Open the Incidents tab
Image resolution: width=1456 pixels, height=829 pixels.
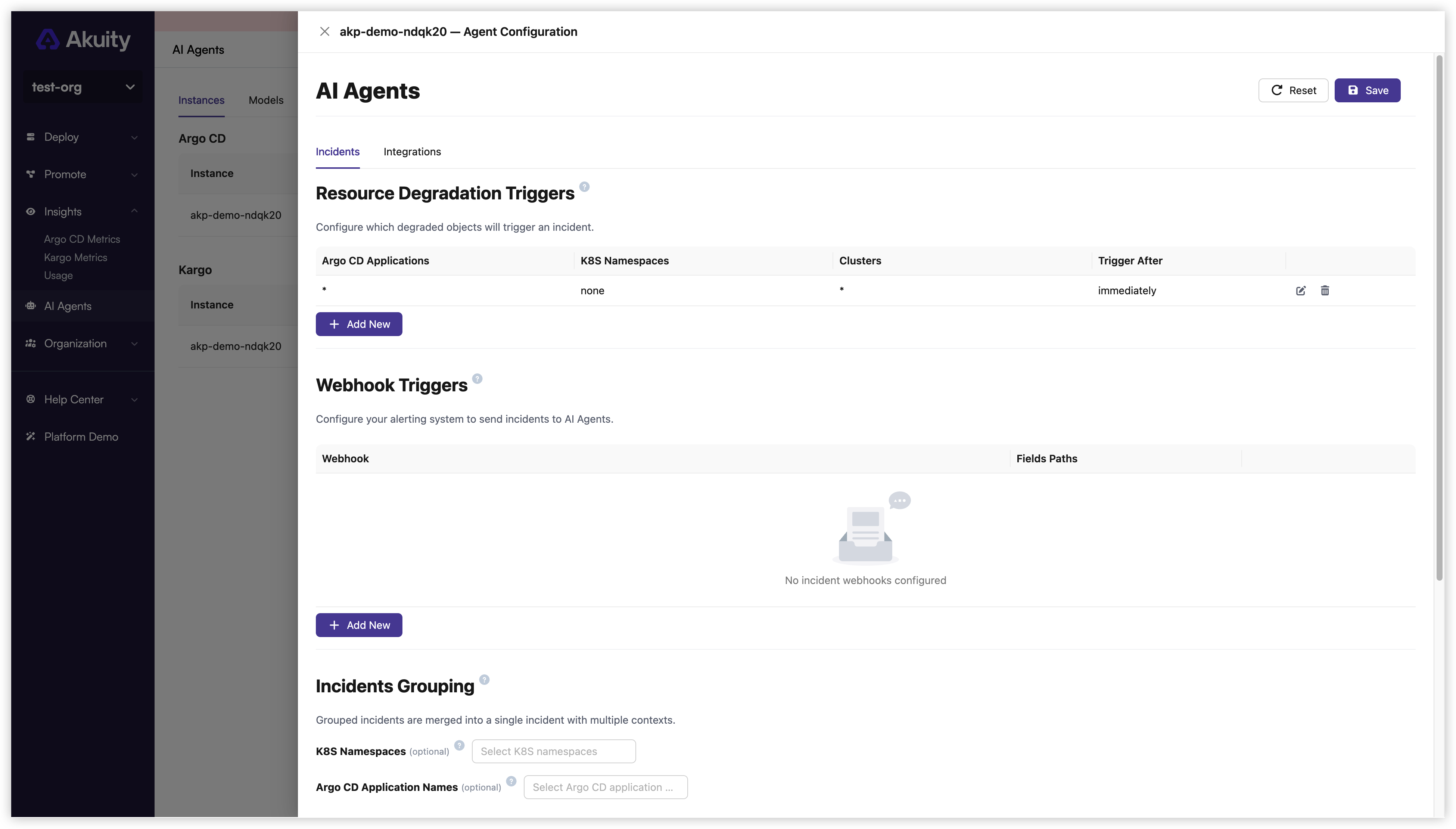point(337,152)
